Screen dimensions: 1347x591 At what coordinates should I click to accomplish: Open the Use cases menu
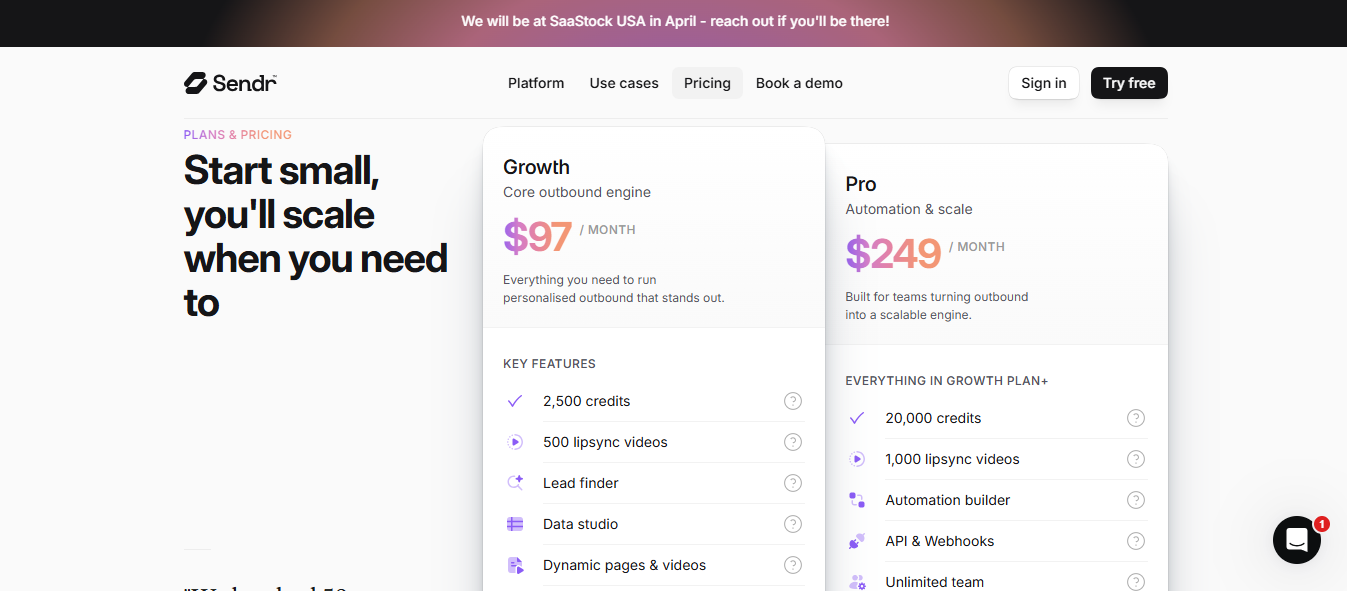point(623,83)
